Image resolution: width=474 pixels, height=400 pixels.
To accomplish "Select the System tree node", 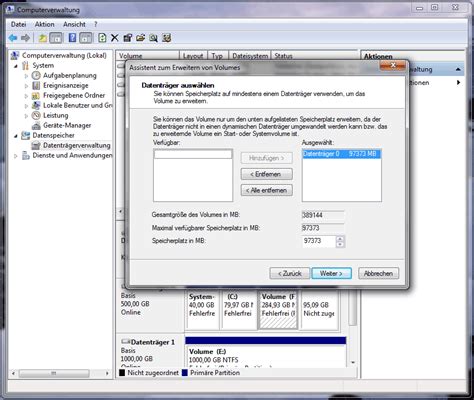I will [43, 65].
